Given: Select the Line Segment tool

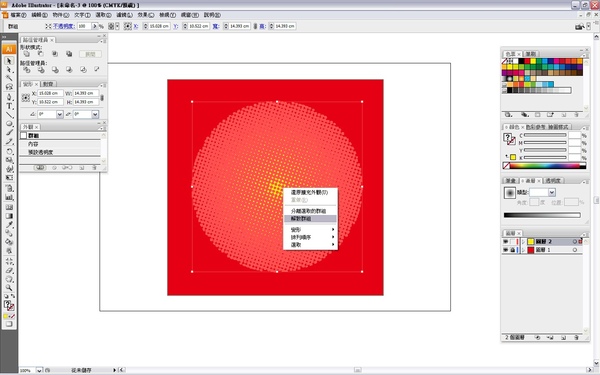Looking at the screenshot, I should [x=10, y=115].
